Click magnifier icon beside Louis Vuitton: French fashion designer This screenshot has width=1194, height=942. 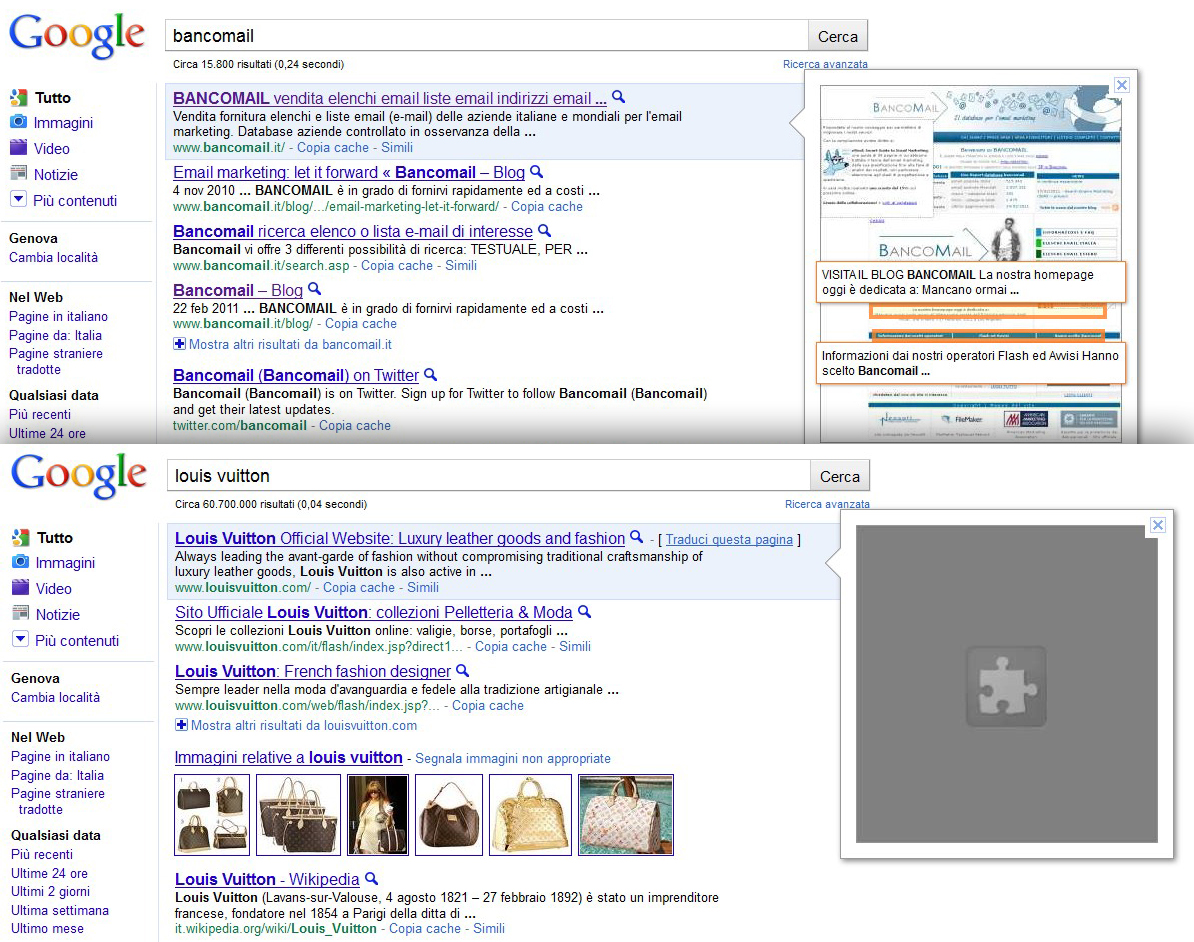pyautogui.click(x=462, y=671)
